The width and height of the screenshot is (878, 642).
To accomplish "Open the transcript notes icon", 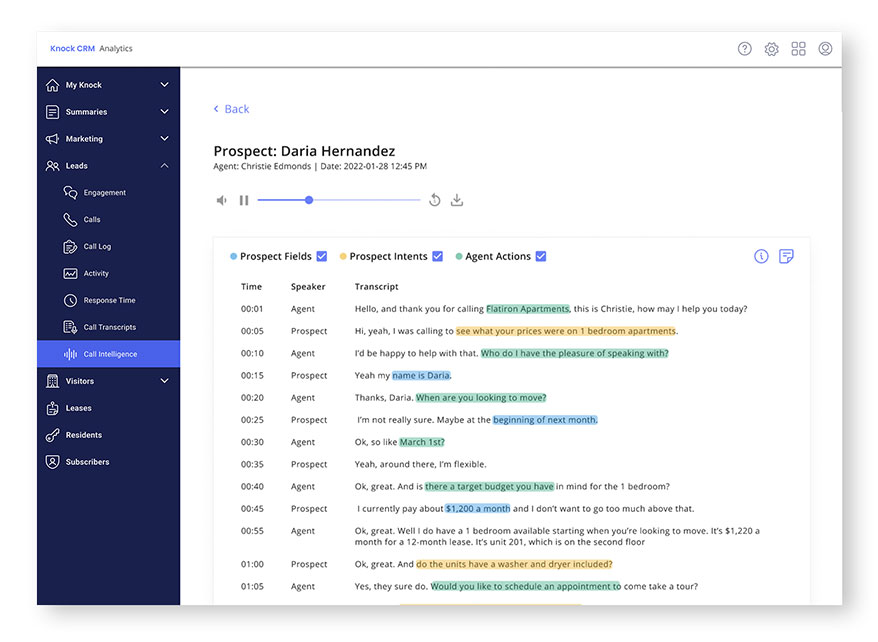I will pyautogui.click(x=786, y=256).
